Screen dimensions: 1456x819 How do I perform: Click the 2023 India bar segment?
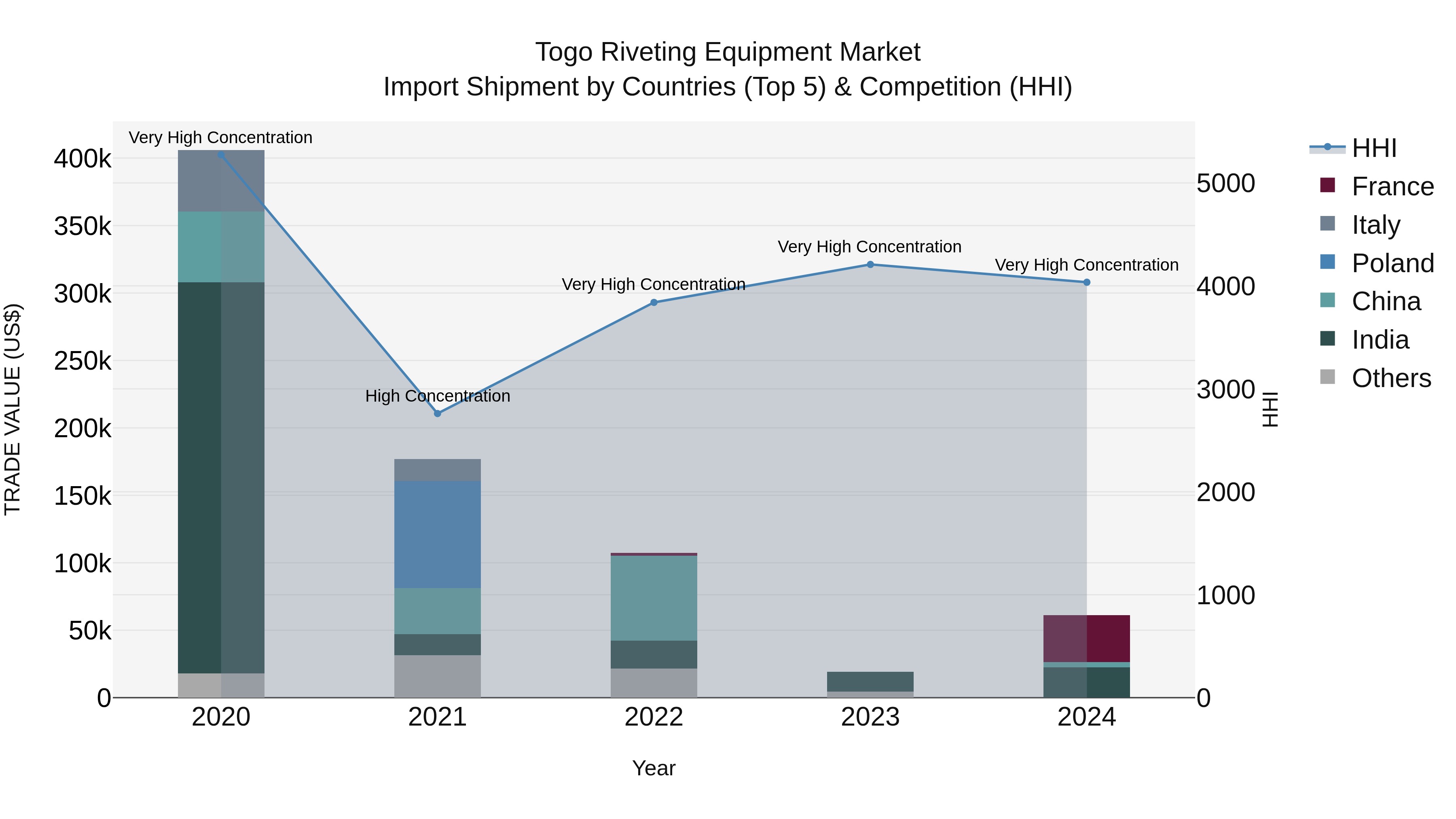[x=870, y=681]
